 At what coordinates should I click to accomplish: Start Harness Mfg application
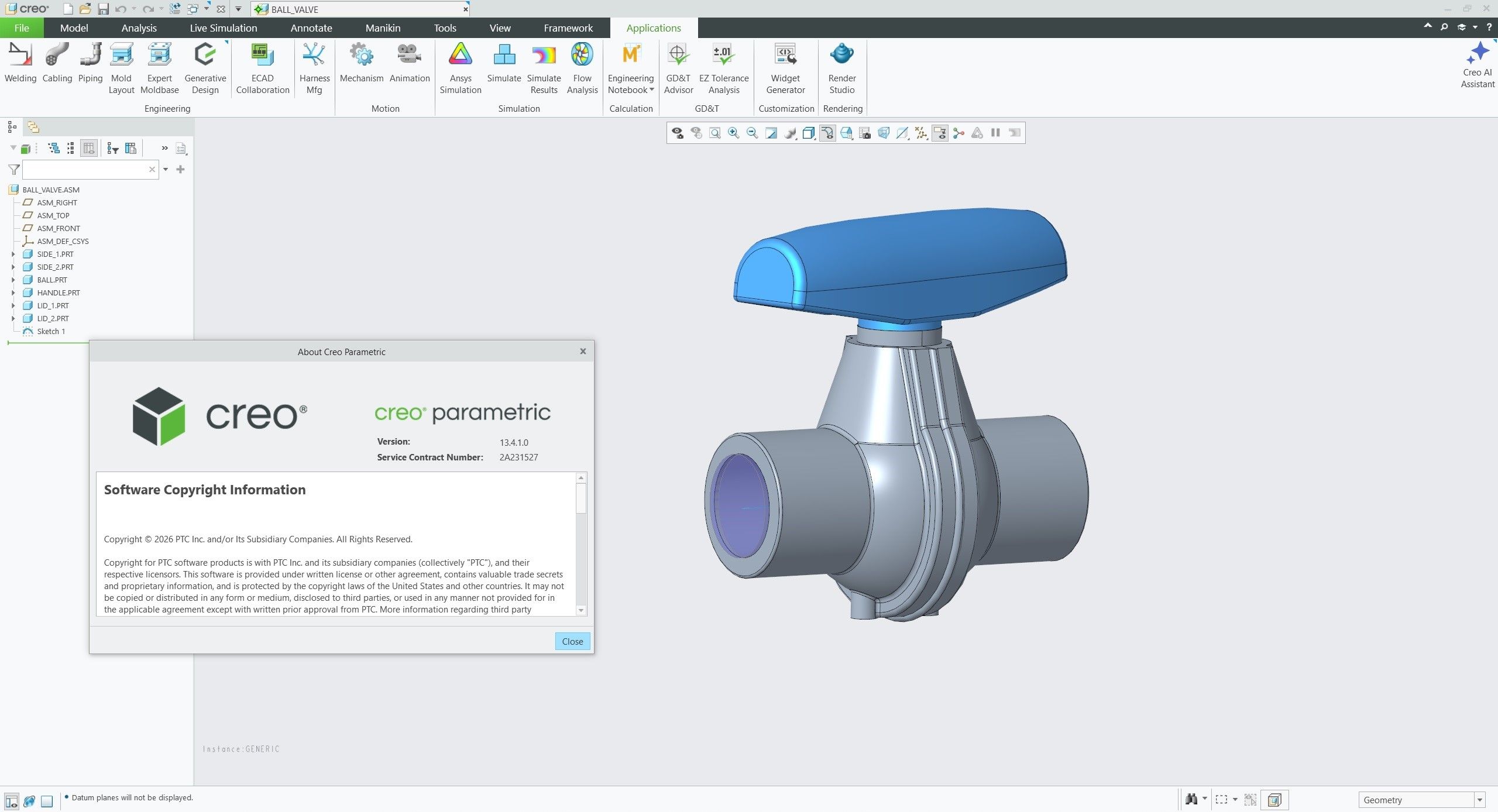point(314,68)
